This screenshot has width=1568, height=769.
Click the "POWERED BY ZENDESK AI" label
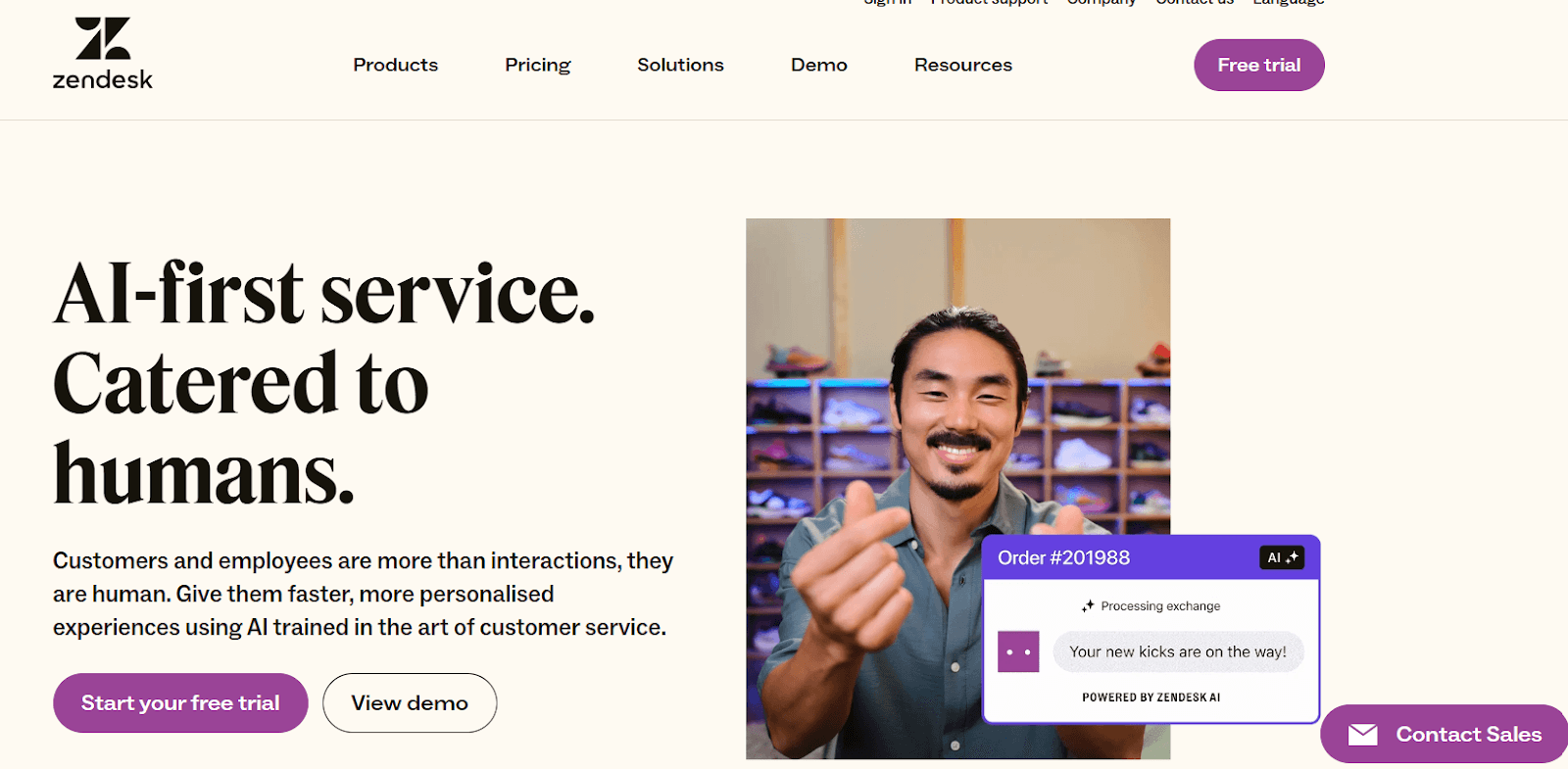click(1151, 697)
